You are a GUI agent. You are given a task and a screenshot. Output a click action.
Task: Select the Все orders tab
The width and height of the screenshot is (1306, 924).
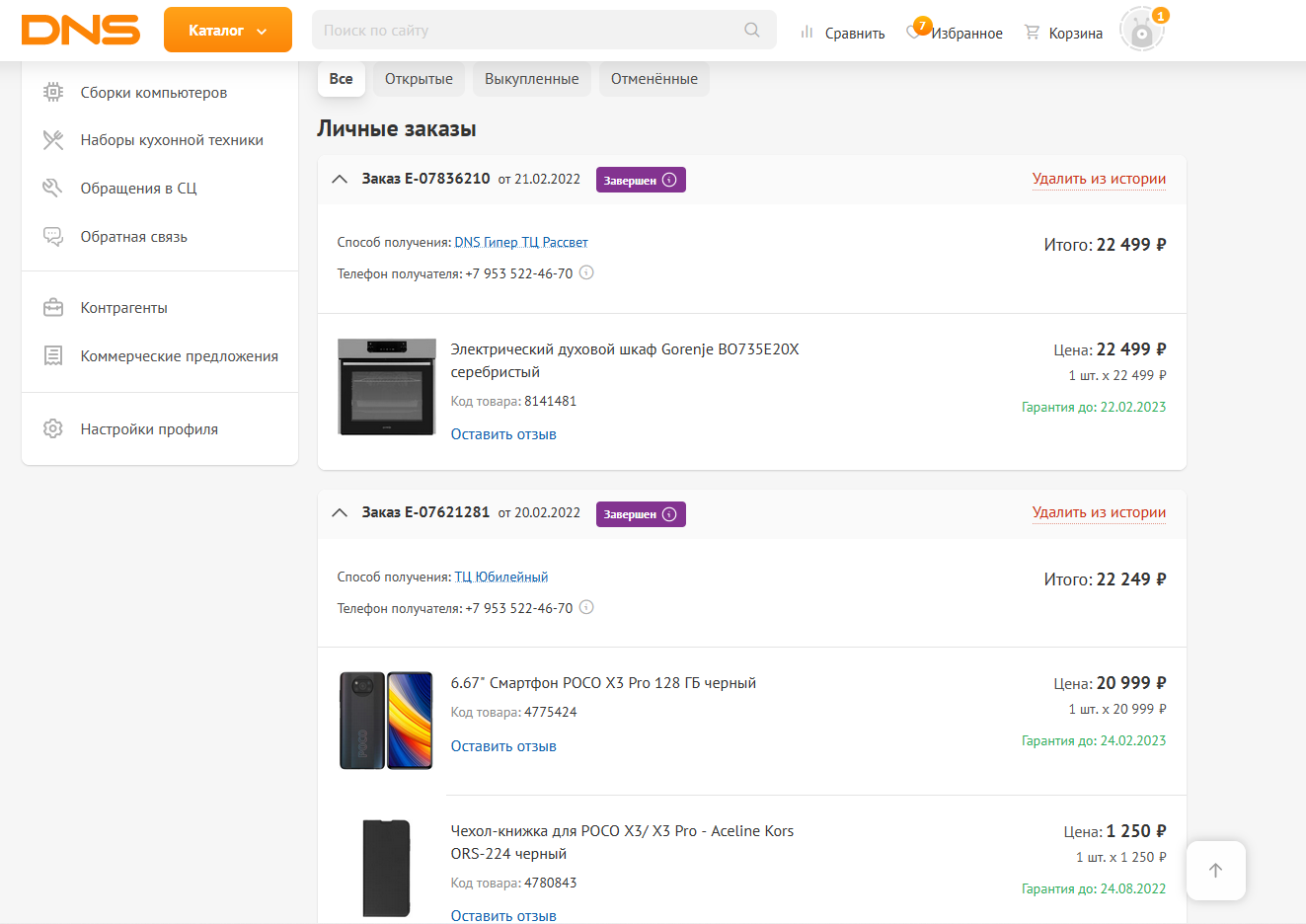(342, 79)
